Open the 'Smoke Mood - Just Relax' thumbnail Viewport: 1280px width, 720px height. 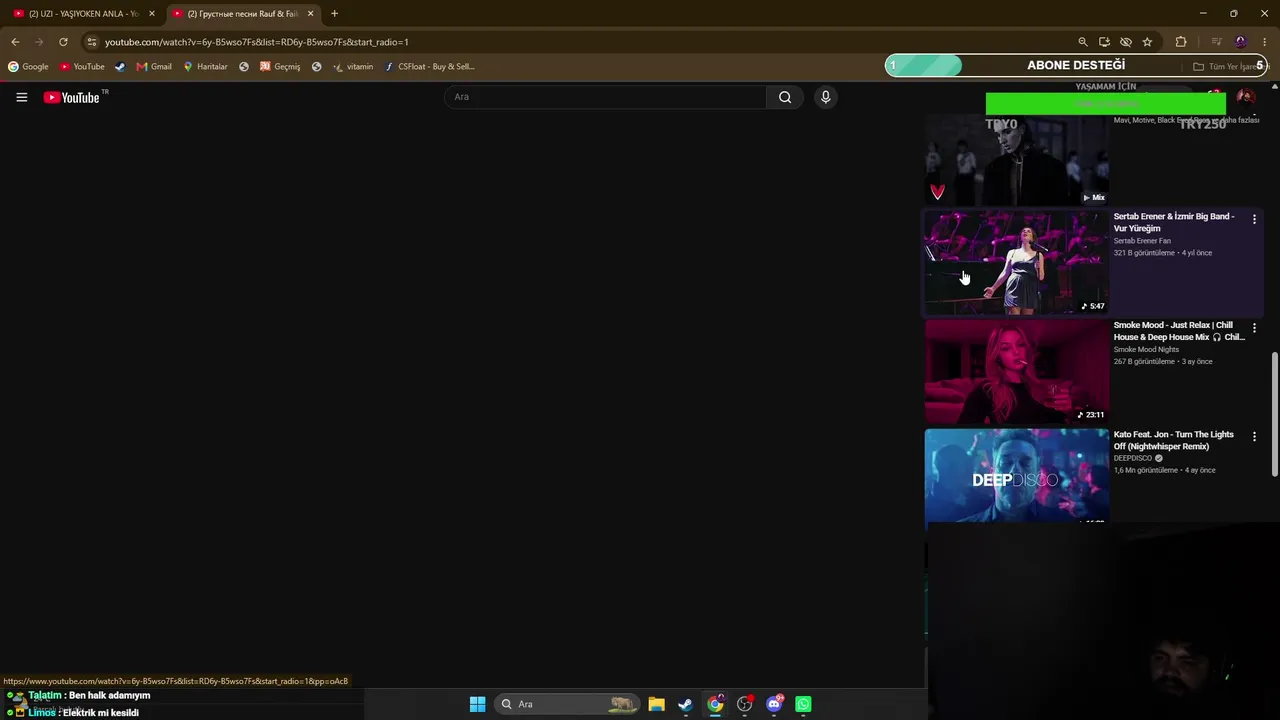[1016, 371]
